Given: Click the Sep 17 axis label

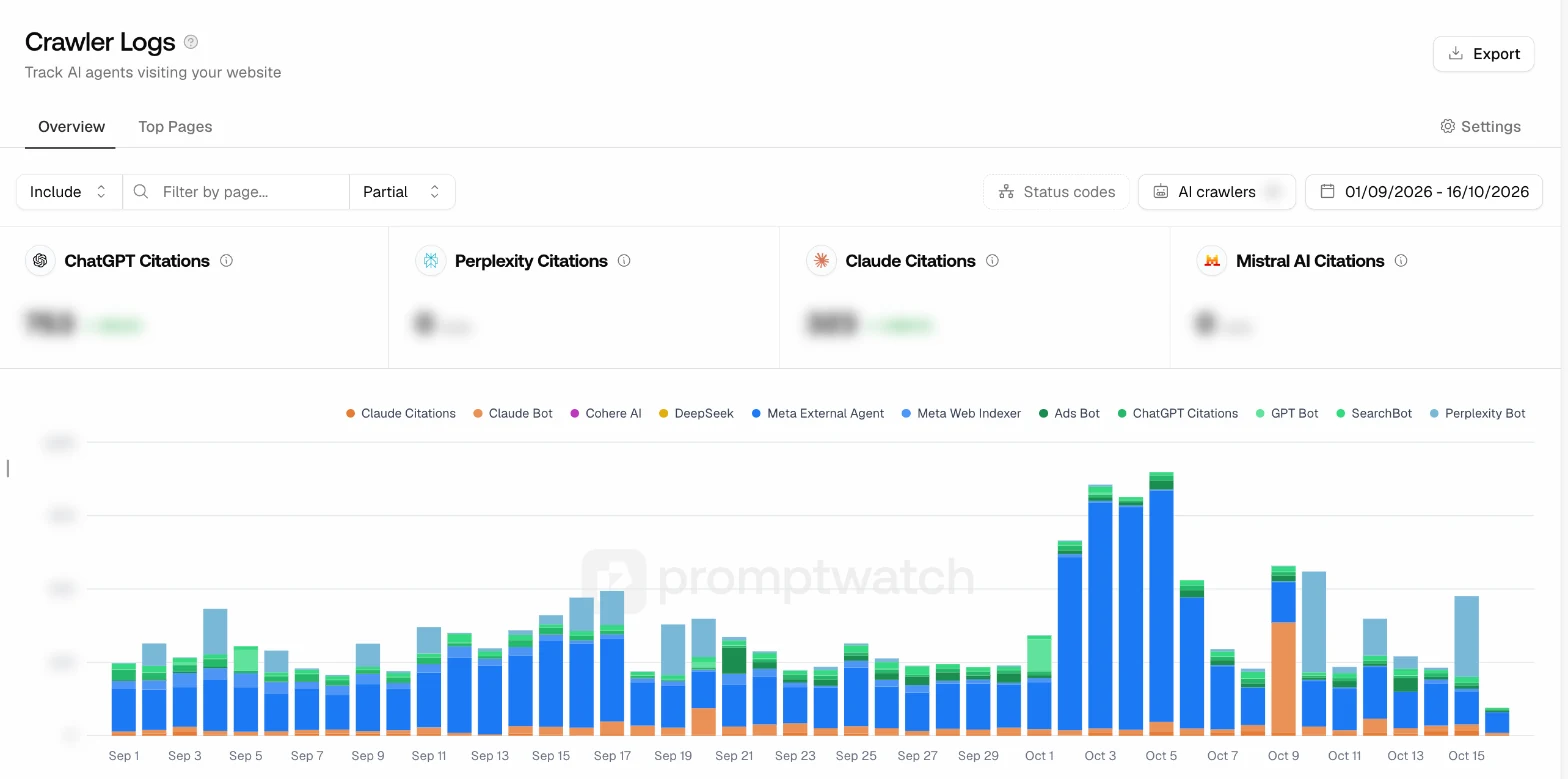Looking at the screenshot, I should click(612, 756).
